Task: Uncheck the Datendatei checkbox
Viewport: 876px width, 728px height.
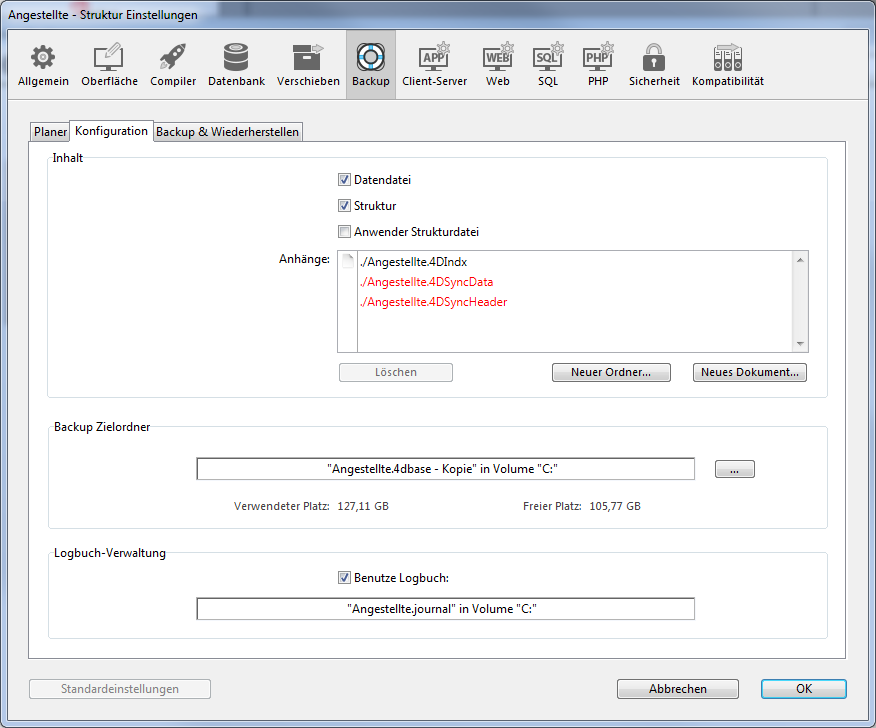Action: point(344,180)
